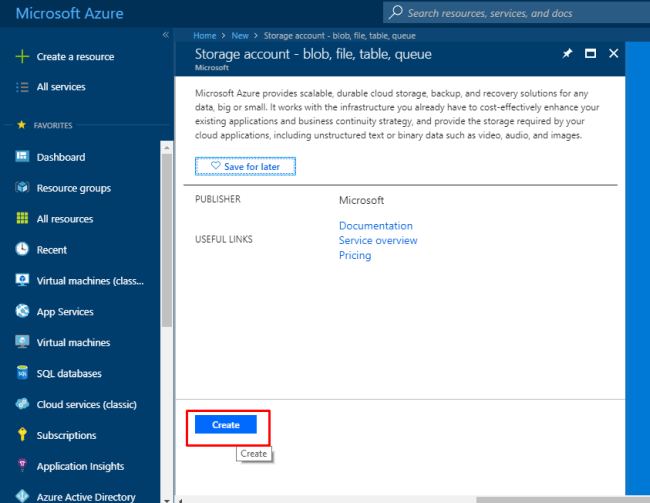Viewport: 650px width, 503px height.
Task: Click the USEFUL LINKS label
Action: (x=223, y=239)
